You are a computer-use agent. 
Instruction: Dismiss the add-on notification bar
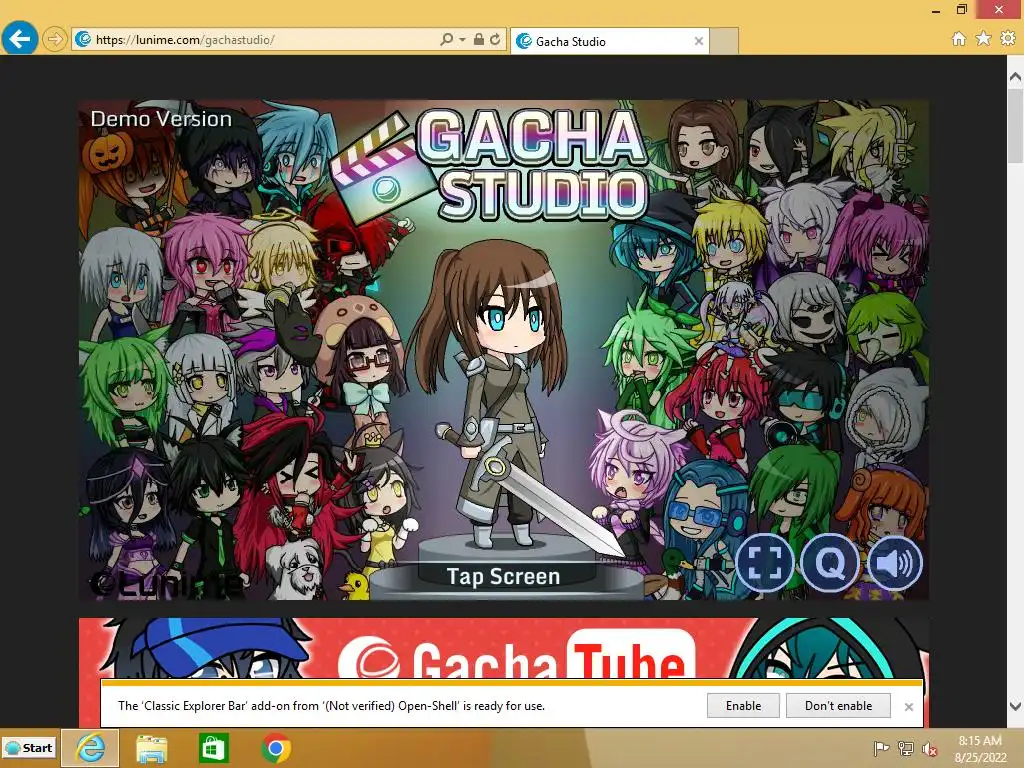pyautogui.click(x=908, y=707)
